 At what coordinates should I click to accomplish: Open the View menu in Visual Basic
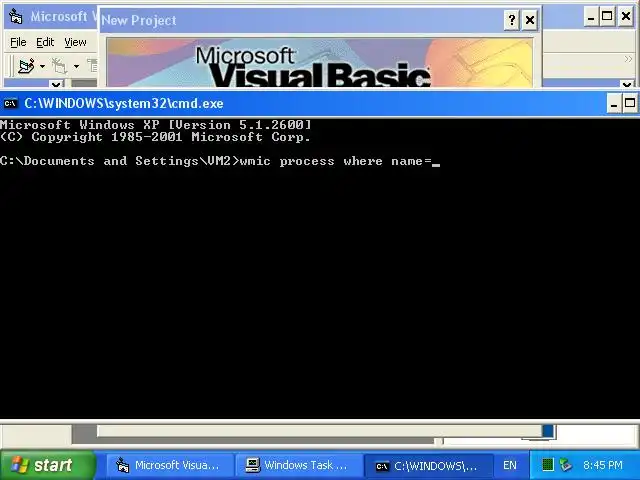[76, 42]
